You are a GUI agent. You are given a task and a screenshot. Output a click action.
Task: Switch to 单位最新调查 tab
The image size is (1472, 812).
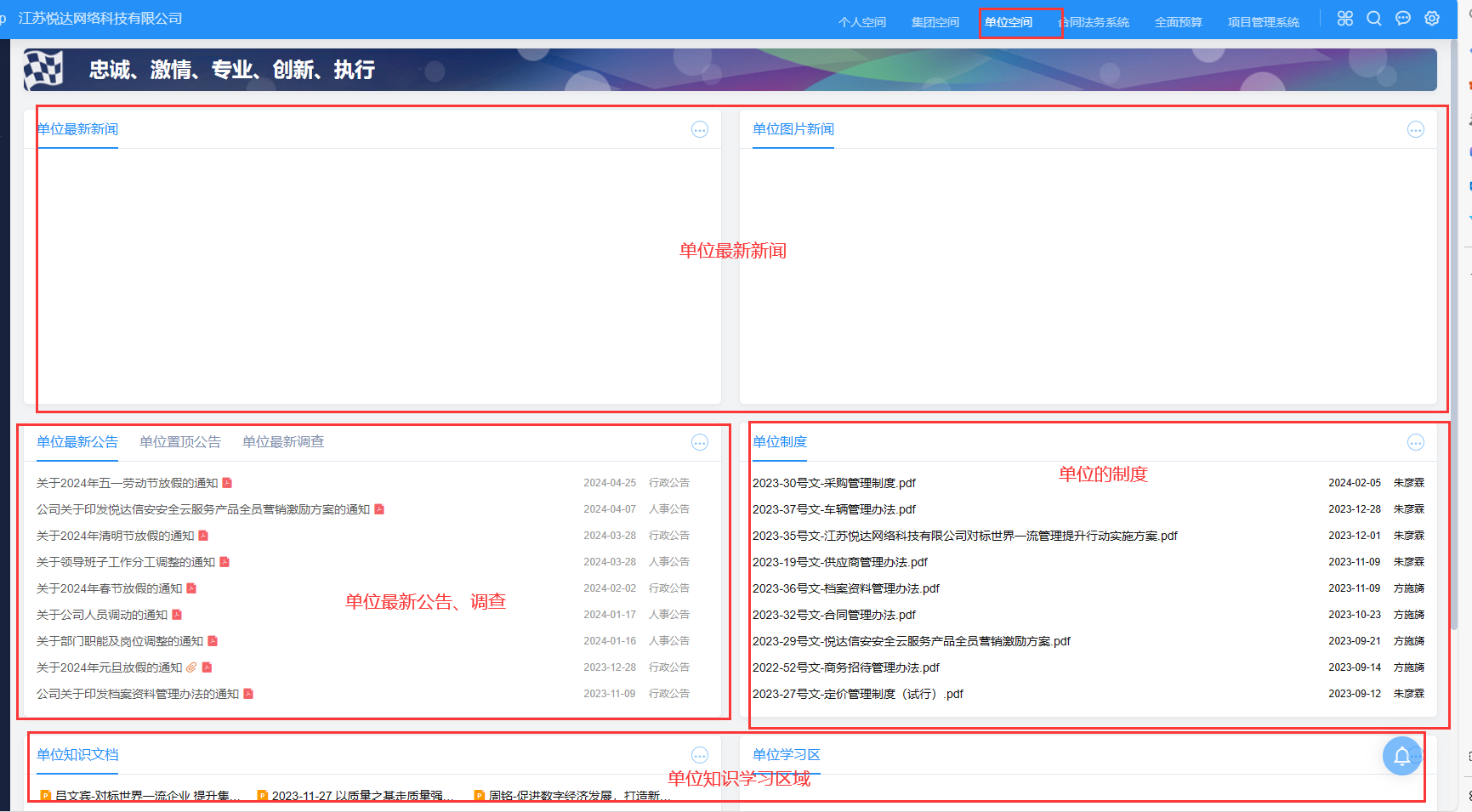282,442
